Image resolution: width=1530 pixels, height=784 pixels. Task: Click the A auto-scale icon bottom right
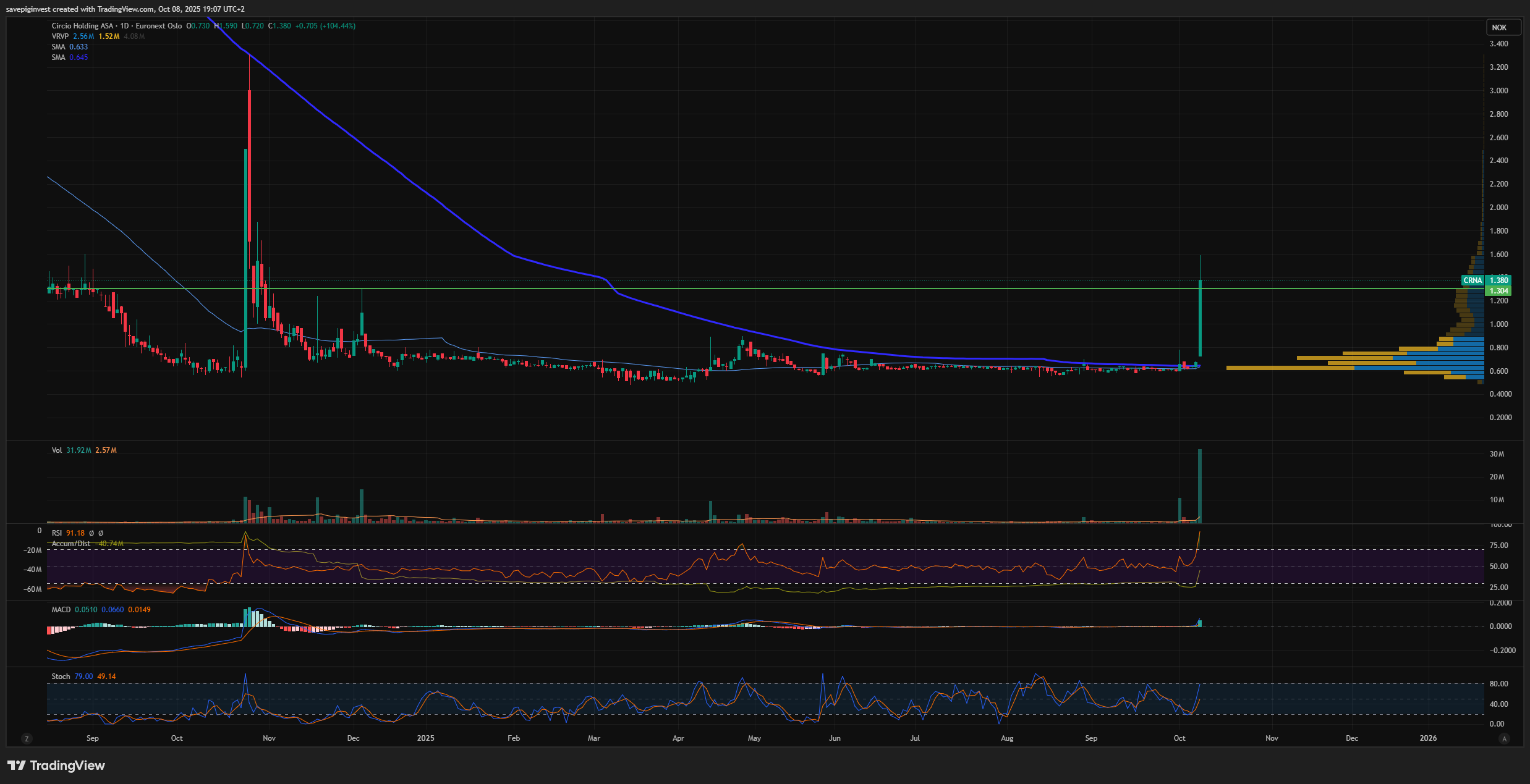pos(1504,738)
